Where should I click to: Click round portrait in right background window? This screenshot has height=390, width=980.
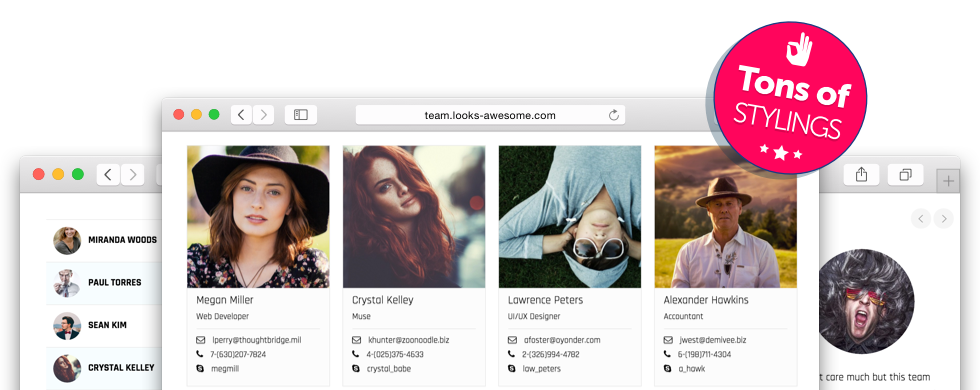click(x=866, y=301)
